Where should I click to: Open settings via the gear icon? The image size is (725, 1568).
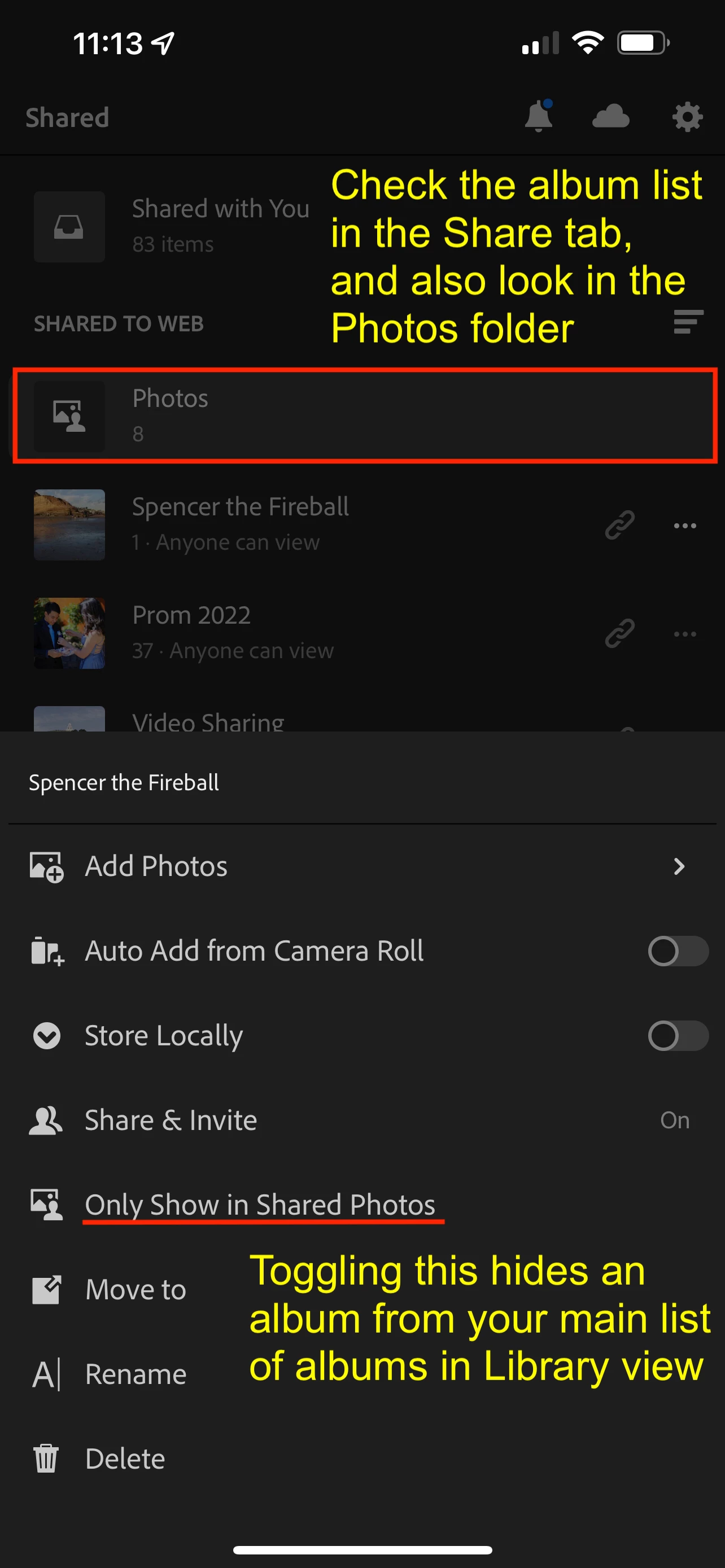tap(687, 117)
